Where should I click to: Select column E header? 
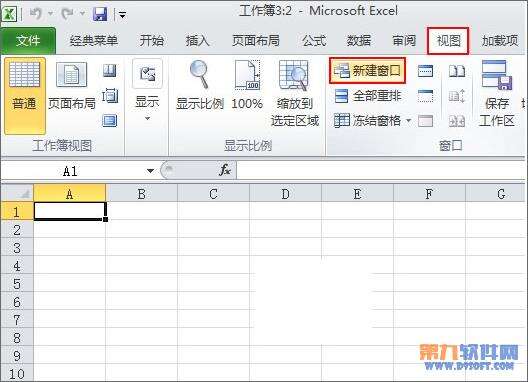357,194
